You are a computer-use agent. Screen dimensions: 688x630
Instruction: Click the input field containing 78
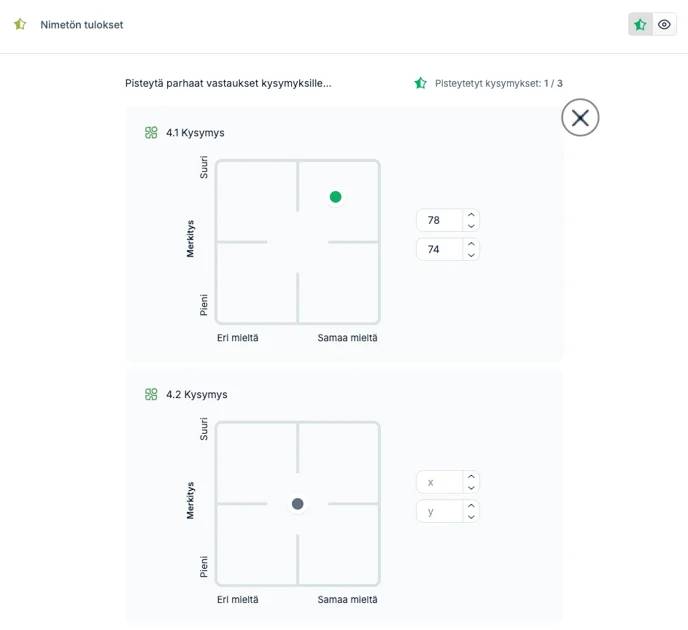click(440, 220)
